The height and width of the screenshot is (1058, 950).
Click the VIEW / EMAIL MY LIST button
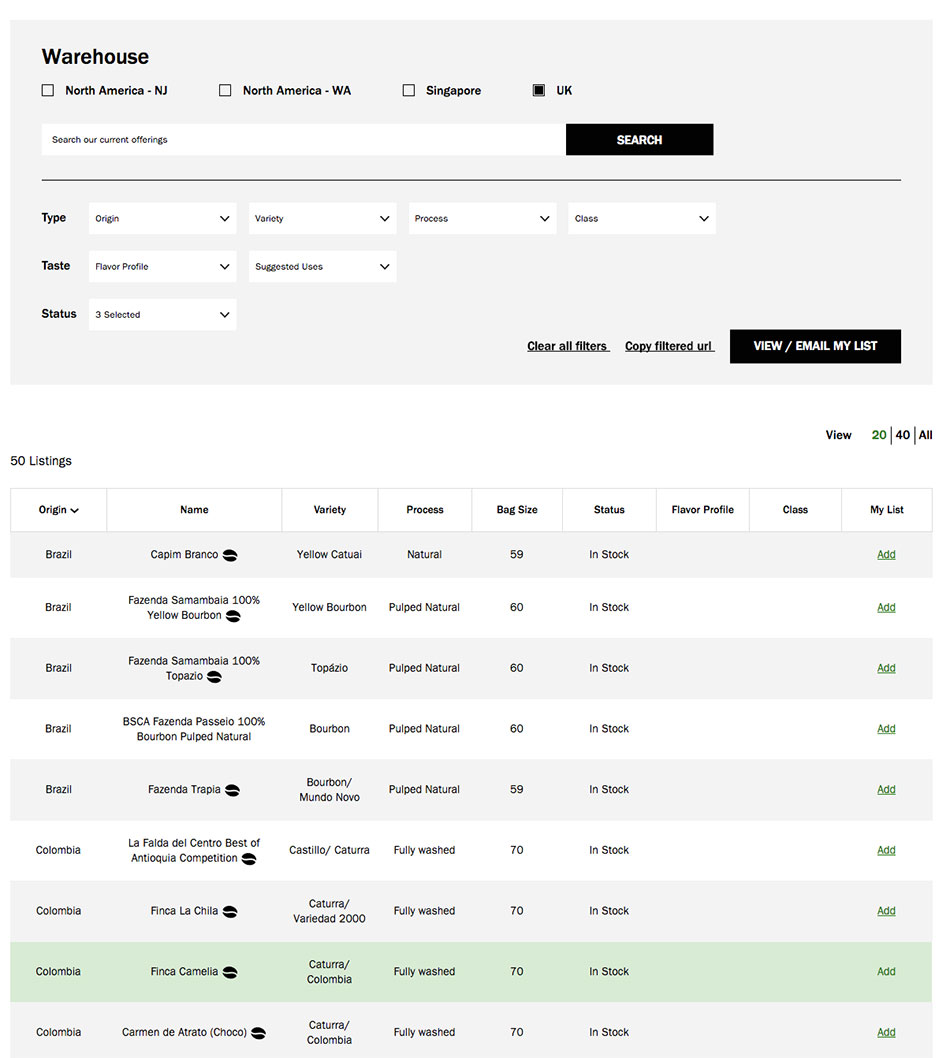(x=815, y=346)
